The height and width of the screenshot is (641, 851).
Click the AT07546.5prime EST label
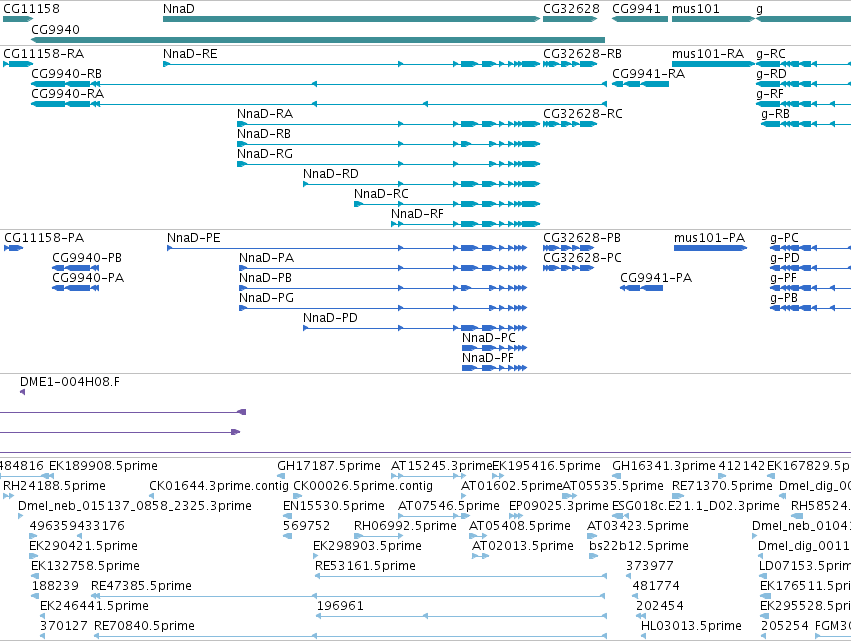pos(449,506)
